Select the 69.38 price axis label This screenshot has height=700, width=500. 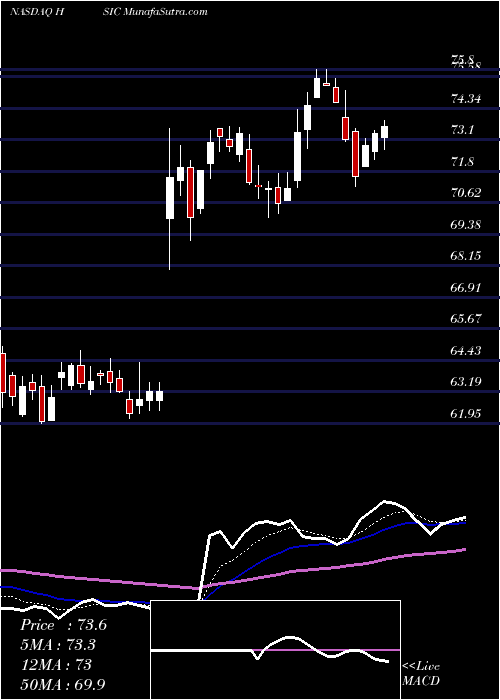pos(466,225)
